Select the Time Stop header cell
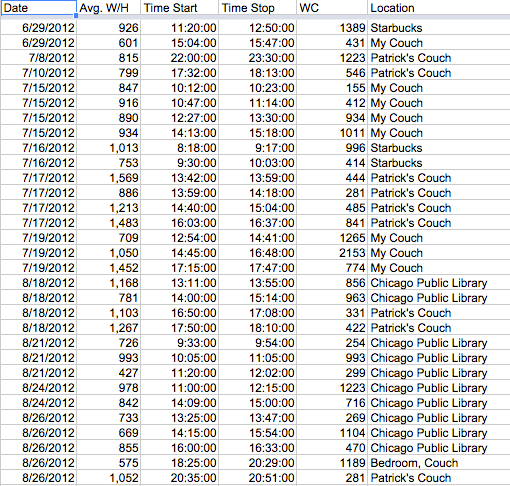 pyautogui.click(x=257, y=8)
